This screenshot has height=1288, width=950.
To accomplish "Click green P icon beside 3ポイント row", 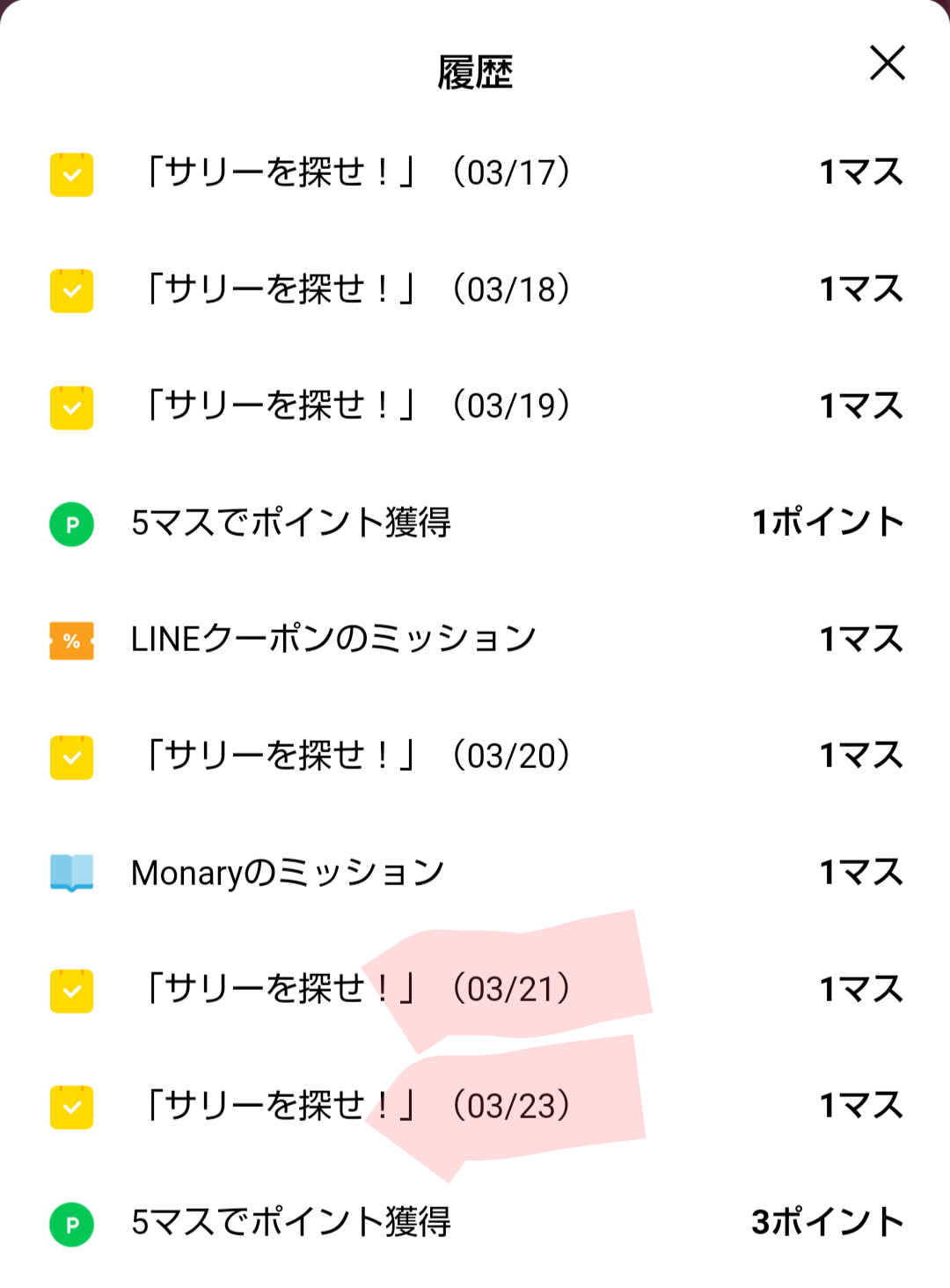I will click(x=72, y=1224).
